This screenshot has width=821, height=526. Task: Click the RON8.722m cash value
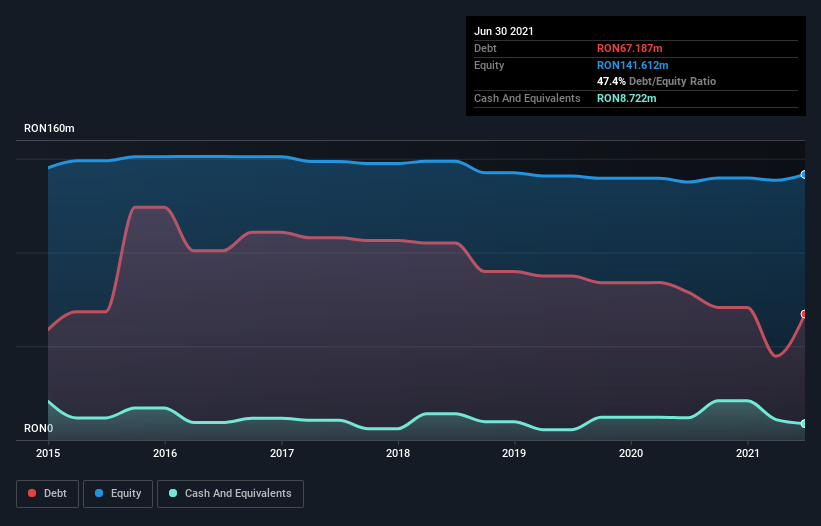627,98
